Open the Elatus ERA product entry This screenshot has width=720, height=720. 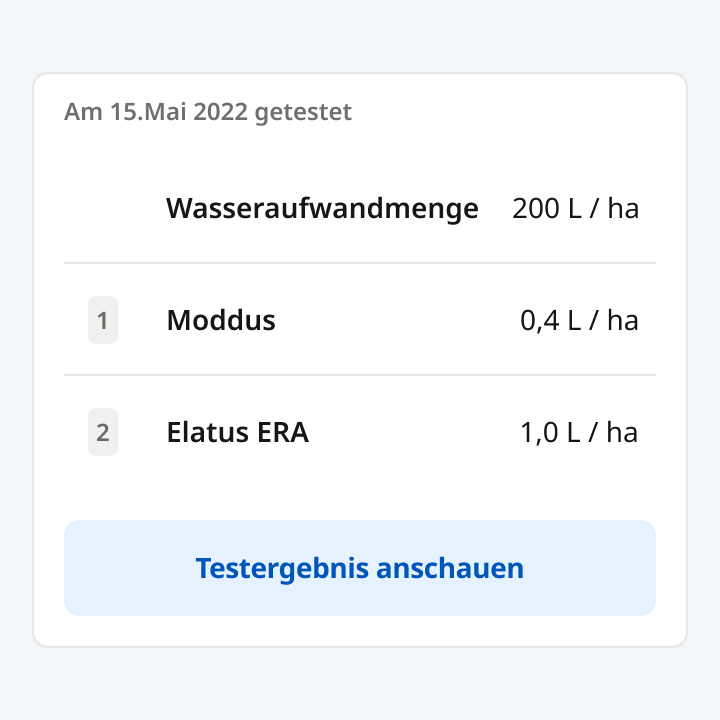point(238,433)
